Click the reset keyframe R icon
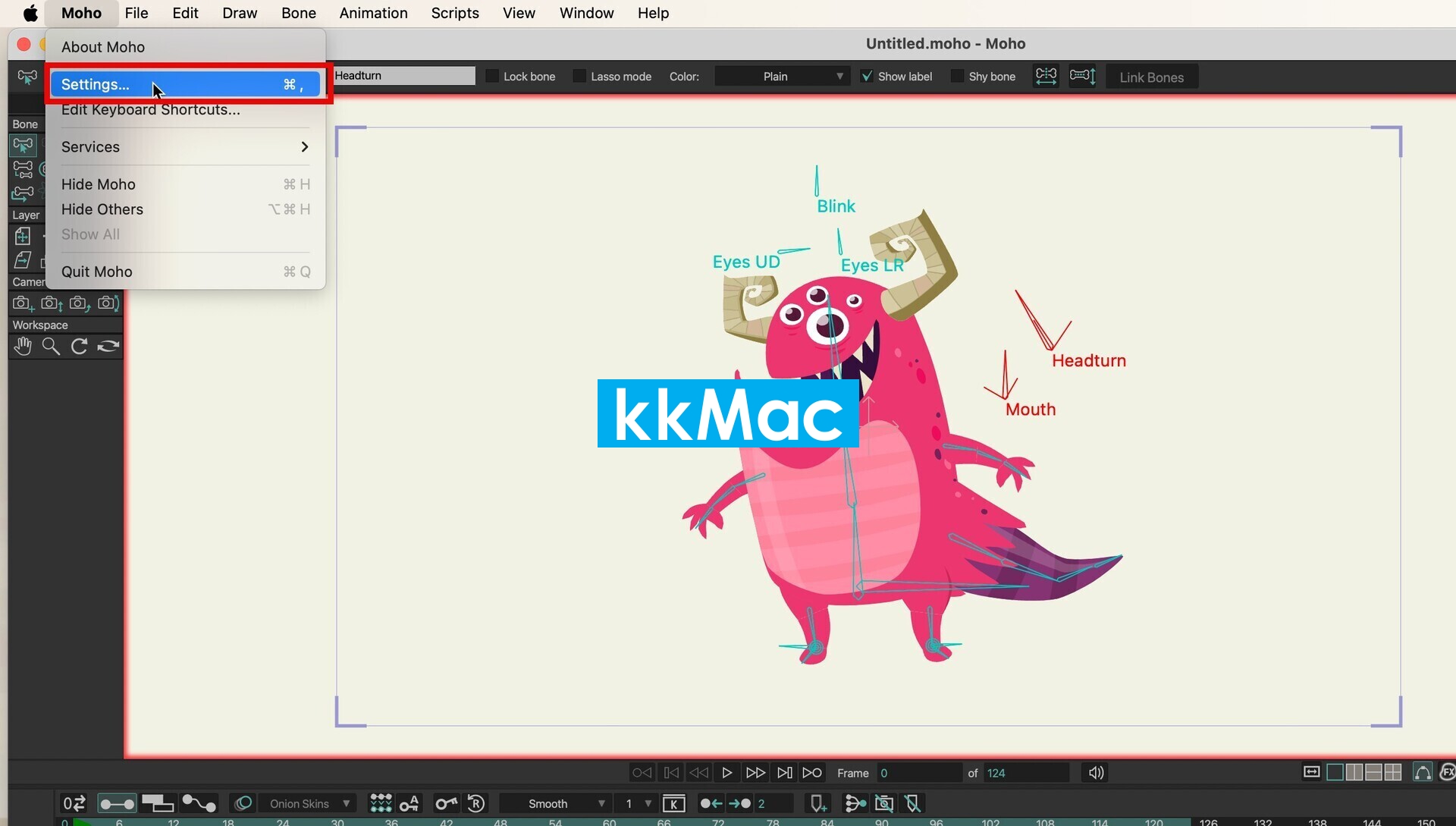 coord(476,803)
